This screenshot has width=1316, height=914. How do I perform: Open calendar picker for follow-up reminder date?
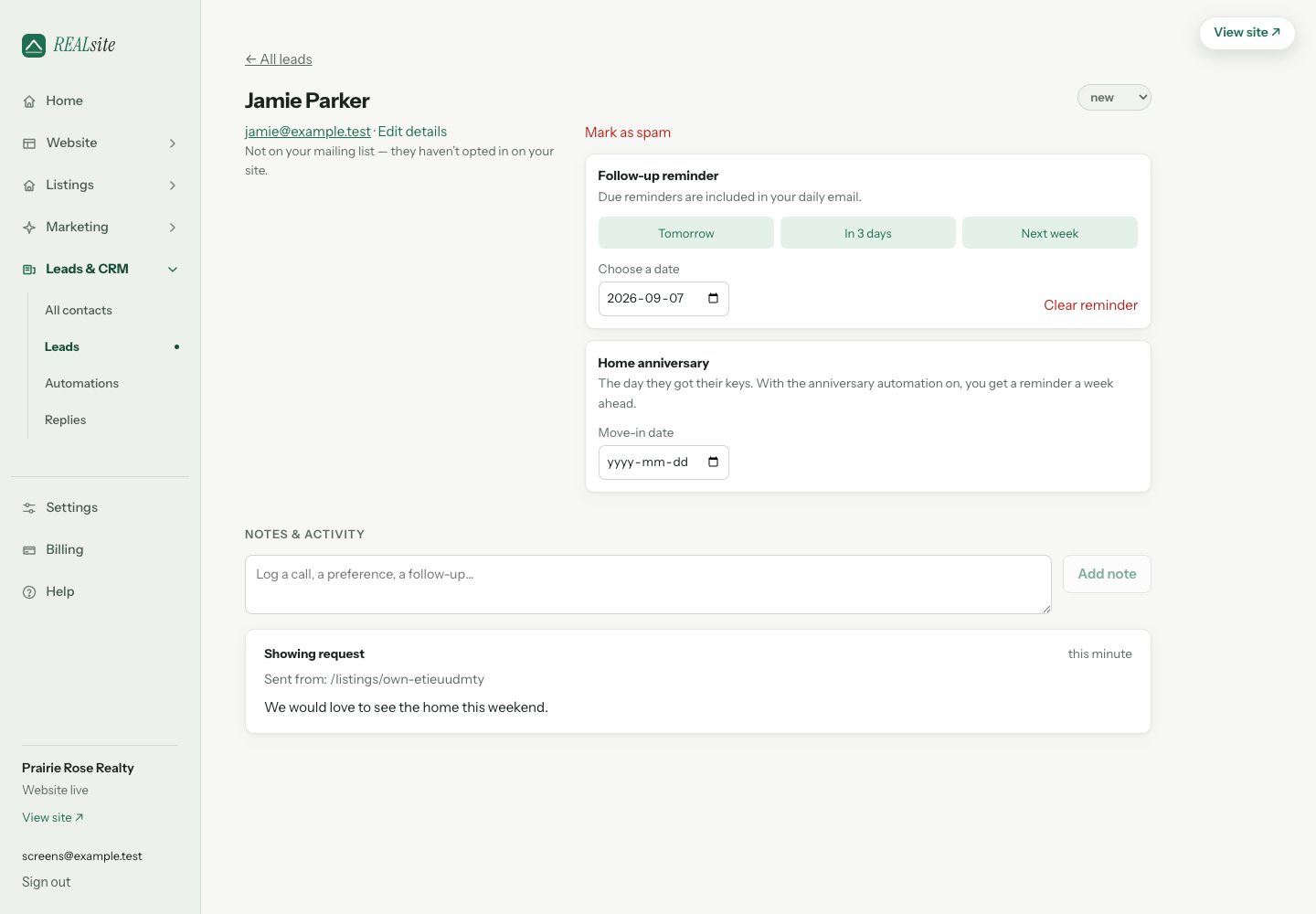click(x=713, y=299)
